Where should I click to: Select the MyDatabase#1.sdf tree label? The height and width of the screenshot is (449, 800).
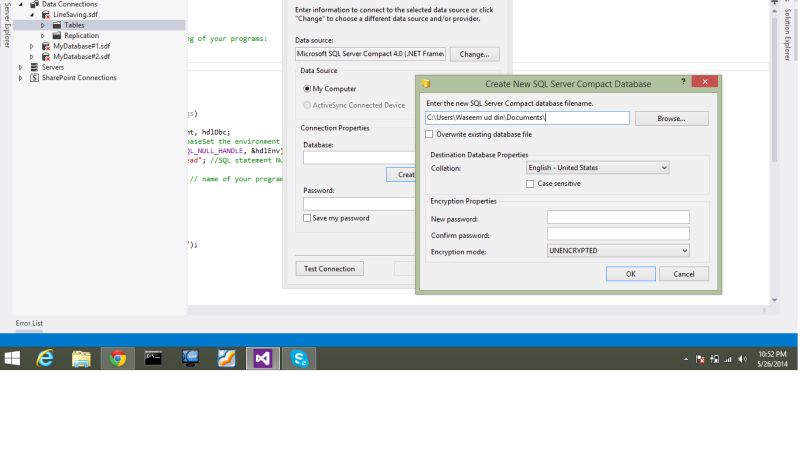pyautogui.click(x=82, y=46)
